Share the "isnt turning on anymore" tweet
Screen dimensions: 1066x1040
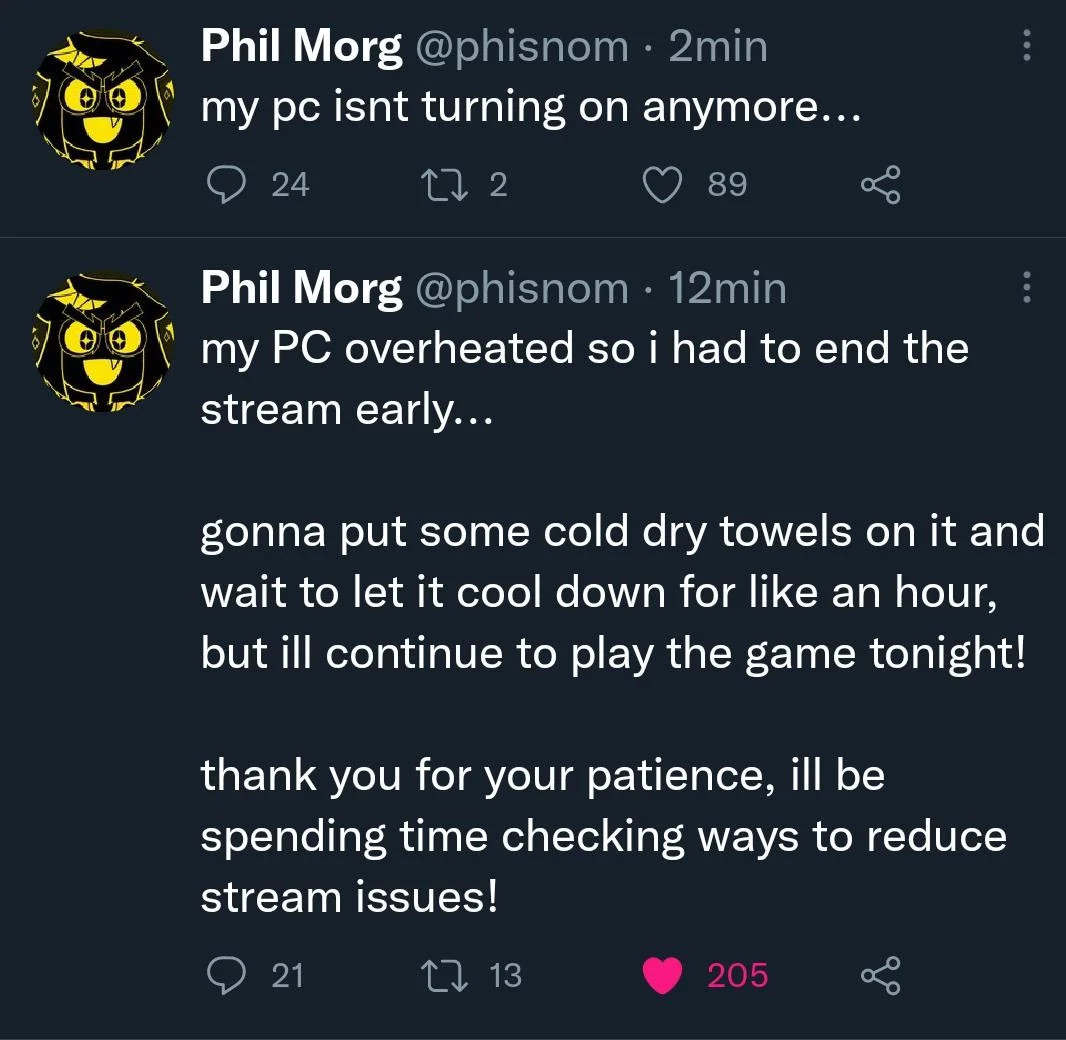pyautogui.click(x=881, y=185)
